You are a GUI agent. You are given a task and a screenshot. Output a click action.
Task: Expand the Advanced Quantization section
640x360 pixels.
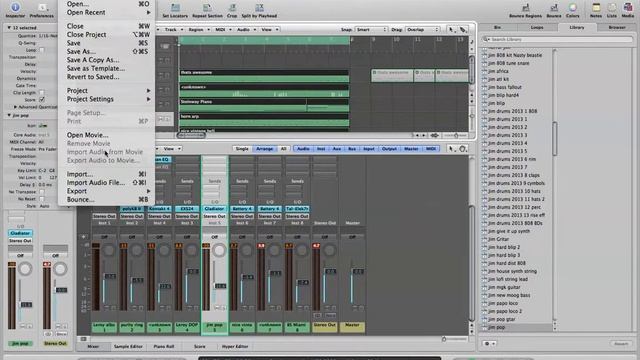coord(16,107)
